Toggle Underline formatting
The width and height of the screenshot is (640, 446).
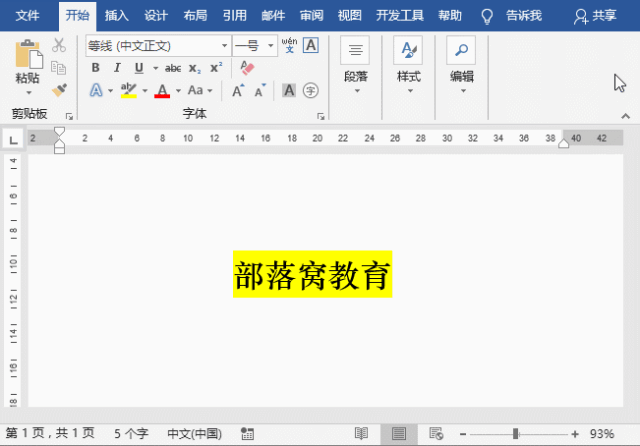pyautogui.click(x=139, y=68)
